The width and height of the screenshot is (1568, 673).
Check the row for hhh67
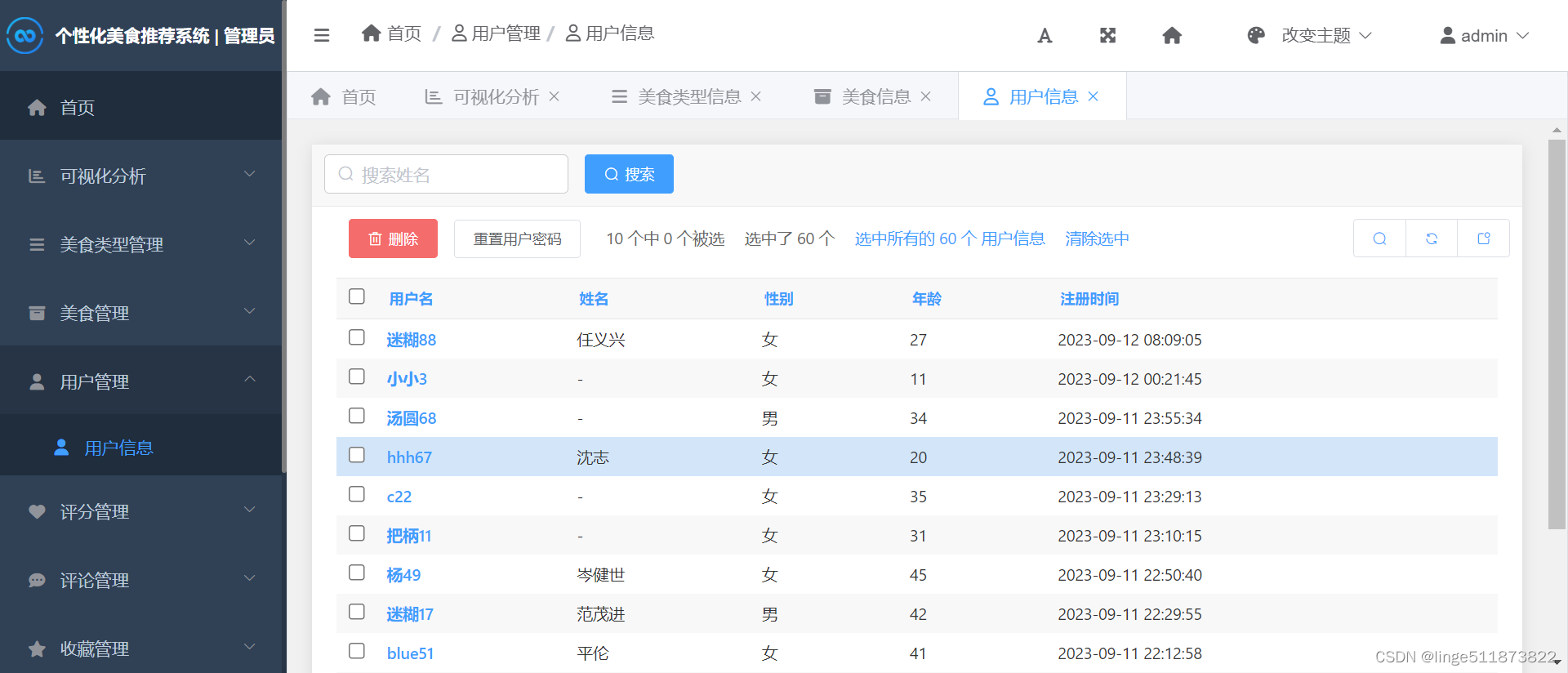[357, 455]
